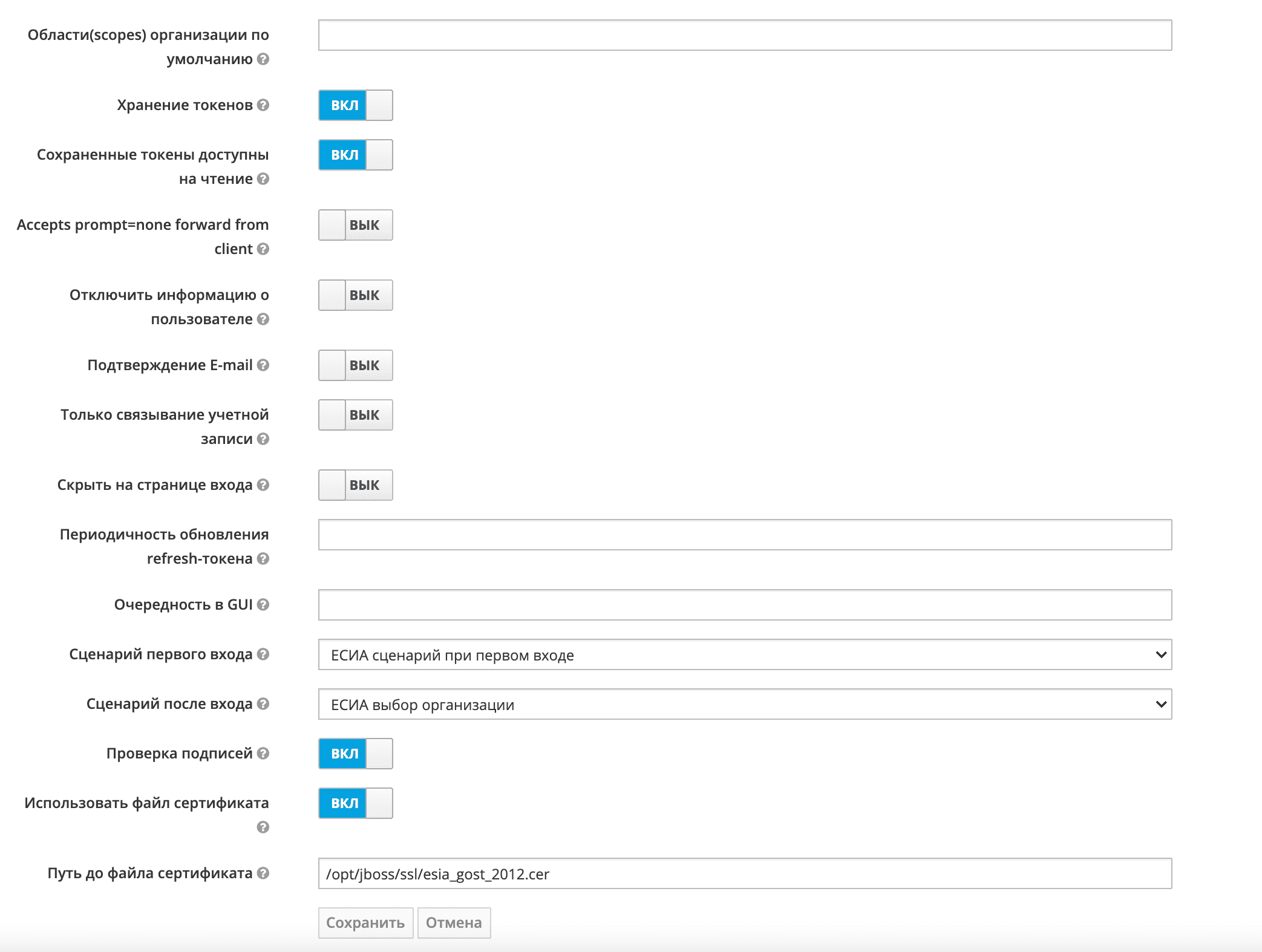Screen dimensions: 1262x952
Task: Click the 'Отмена' button
Action: click(454, 922)
